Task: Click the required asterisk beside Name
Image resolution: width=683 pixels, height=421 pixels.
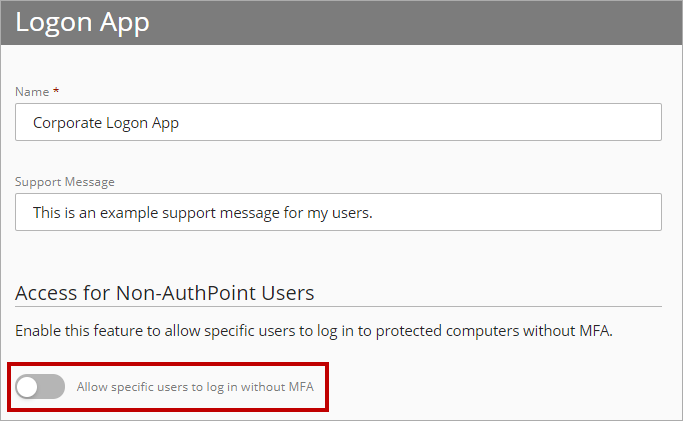Action: point(56,91)
